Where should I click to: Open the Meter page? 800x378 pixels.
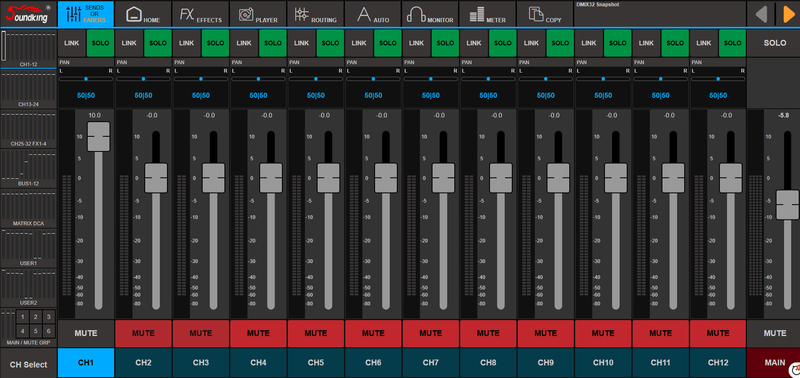tap(488, 14)
